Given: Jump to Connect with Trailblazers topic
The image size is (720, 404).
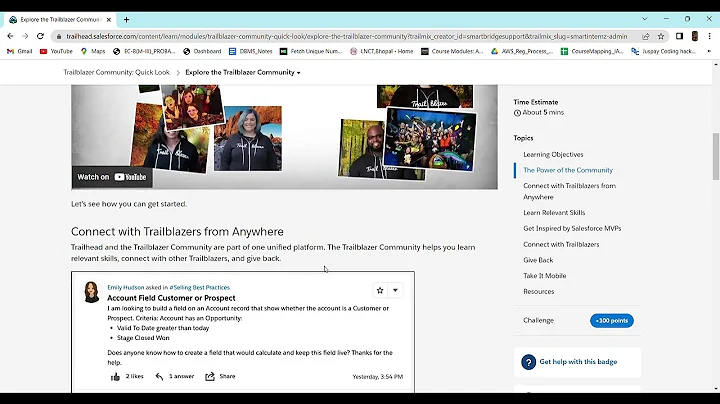Looking at the screenshot, I should (561, 245).
